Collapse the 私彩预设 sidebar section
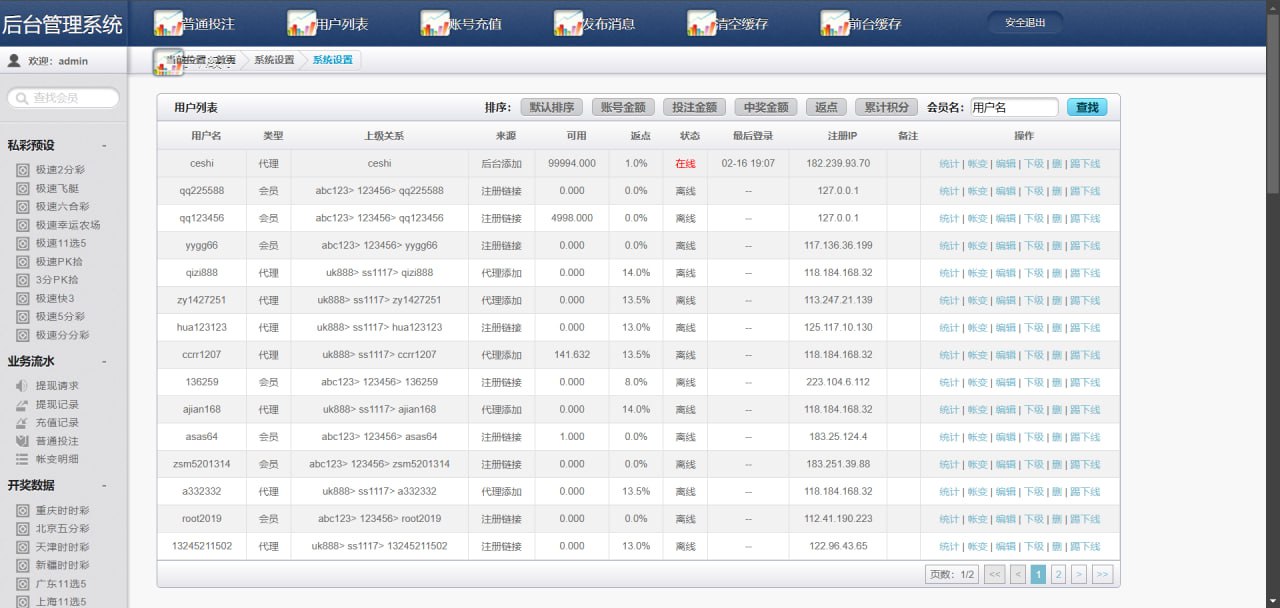The width and height of the screenshot is (1280, 608). (x=104, y=146)
